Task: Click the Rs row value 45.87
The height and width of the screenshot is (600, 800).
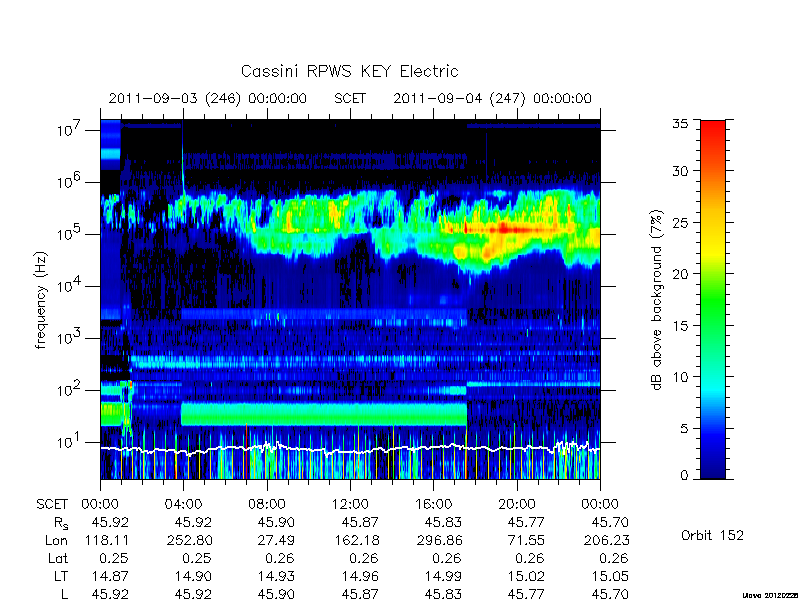Action: [360, 522]
